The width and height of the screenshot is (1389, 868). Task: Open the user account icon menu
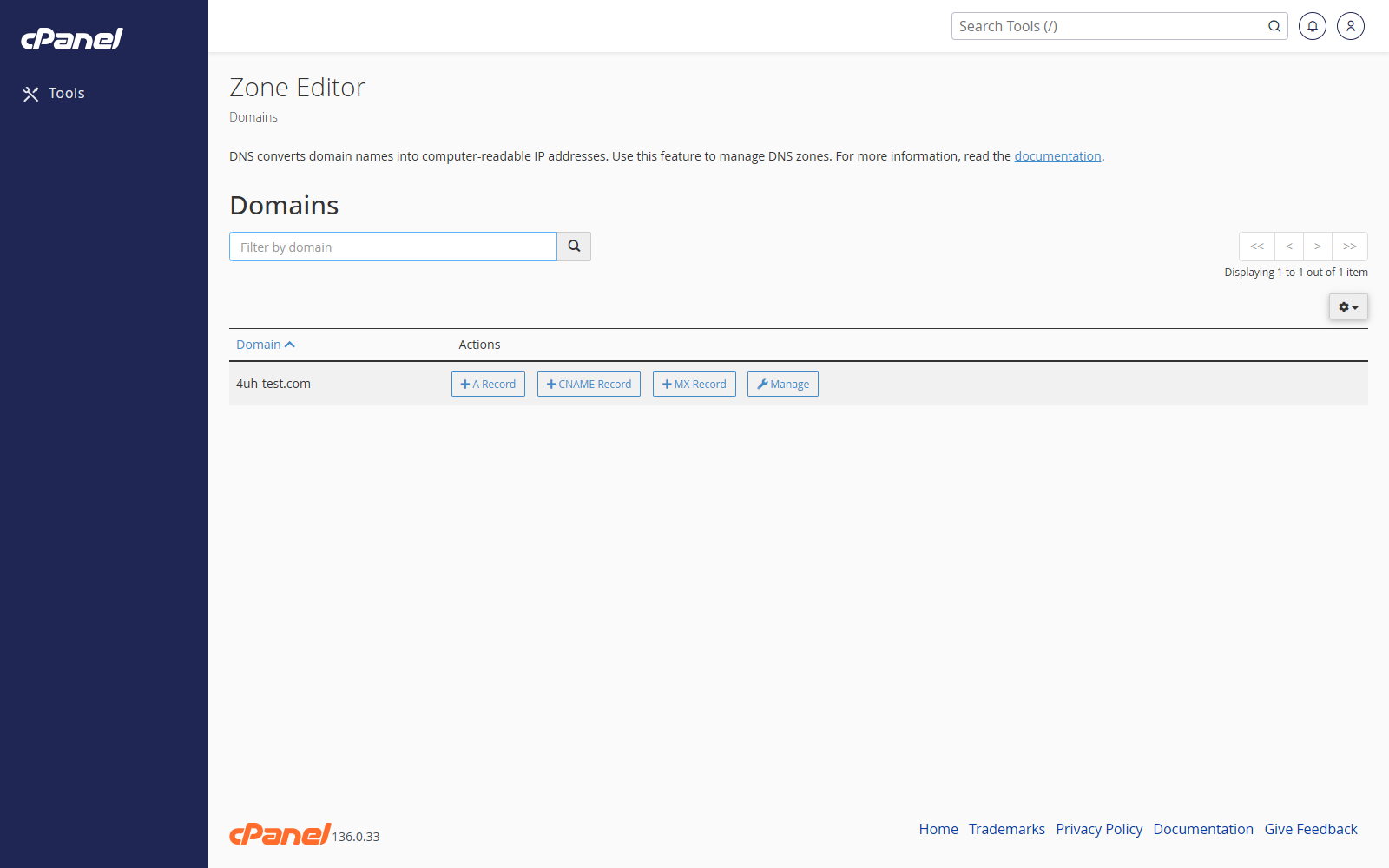1351,26
